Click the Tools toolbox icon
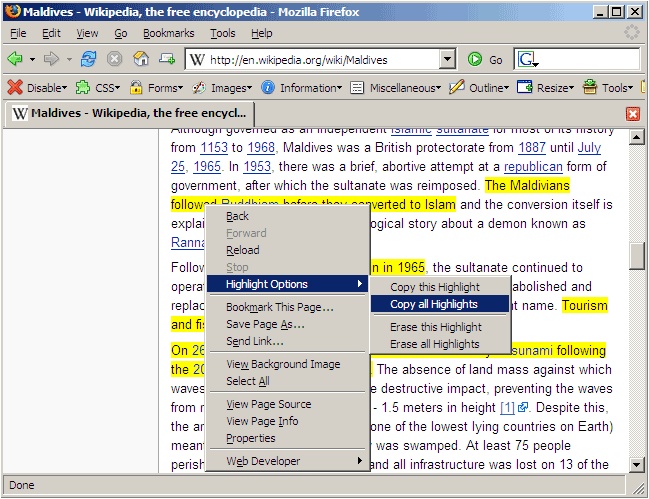 (590, 87)
